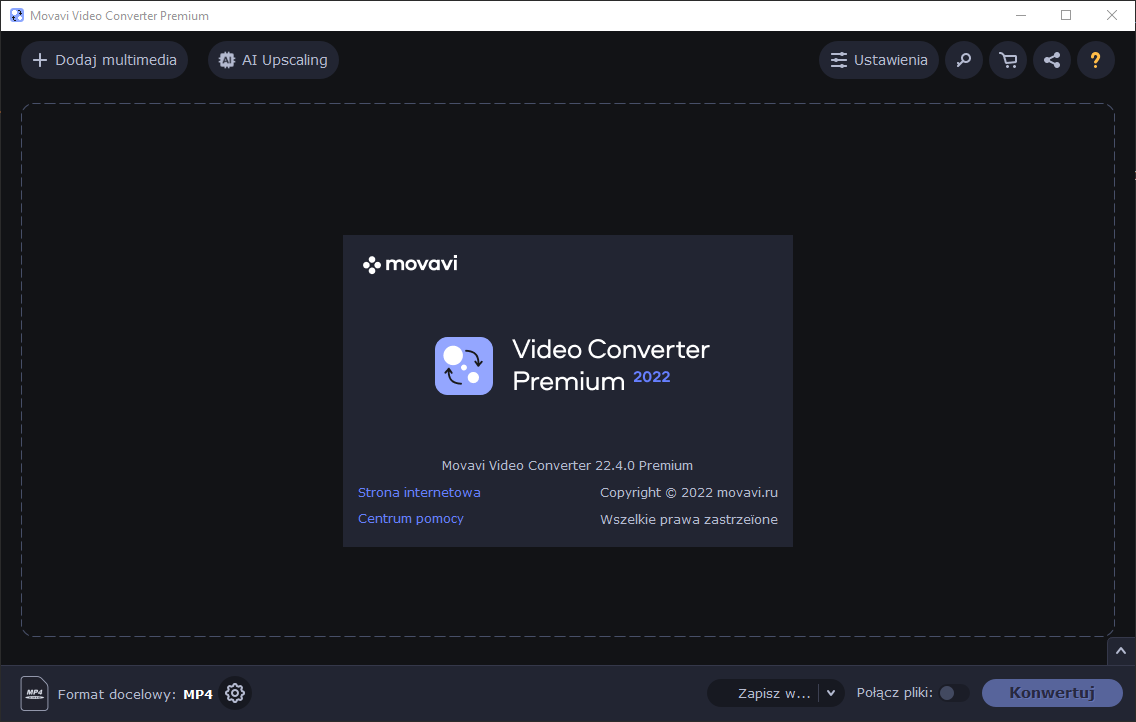Click the Zapisz w... button
The width and height of the screenshot is (1136, 722).
click(x=765, y=693)
